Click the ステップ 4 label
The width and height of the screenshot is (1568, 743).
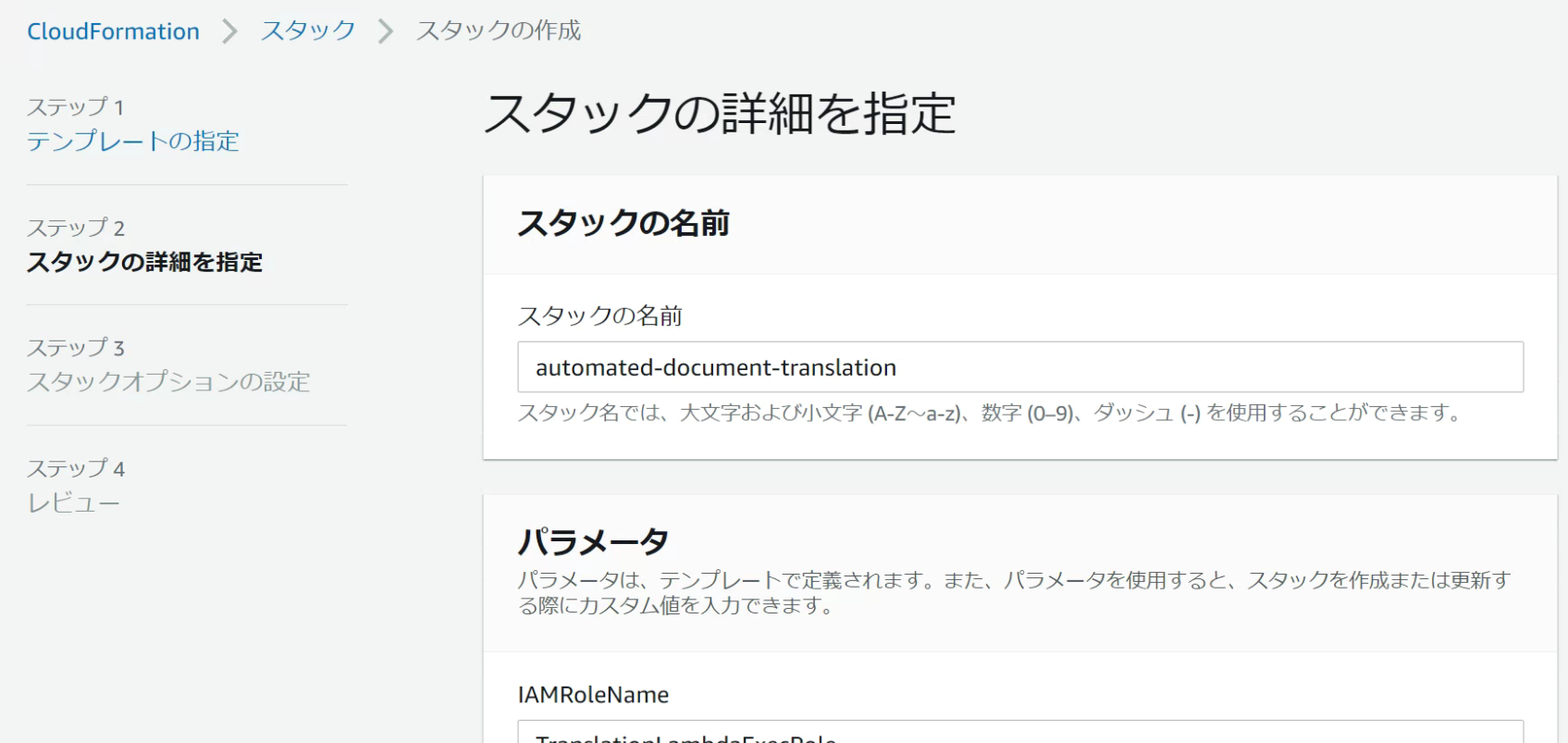click(75, 468)
